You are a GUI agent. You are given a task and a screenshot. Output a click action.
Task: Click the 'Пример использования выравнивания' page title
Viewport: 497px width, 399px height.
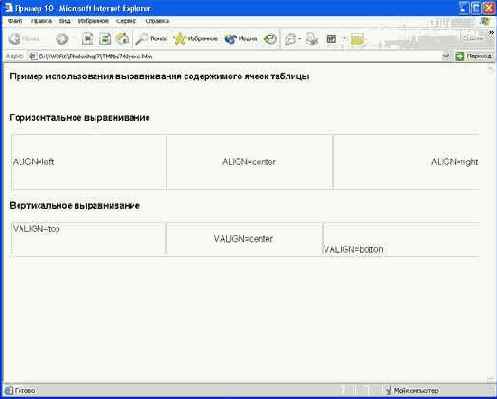coord(159,76)
